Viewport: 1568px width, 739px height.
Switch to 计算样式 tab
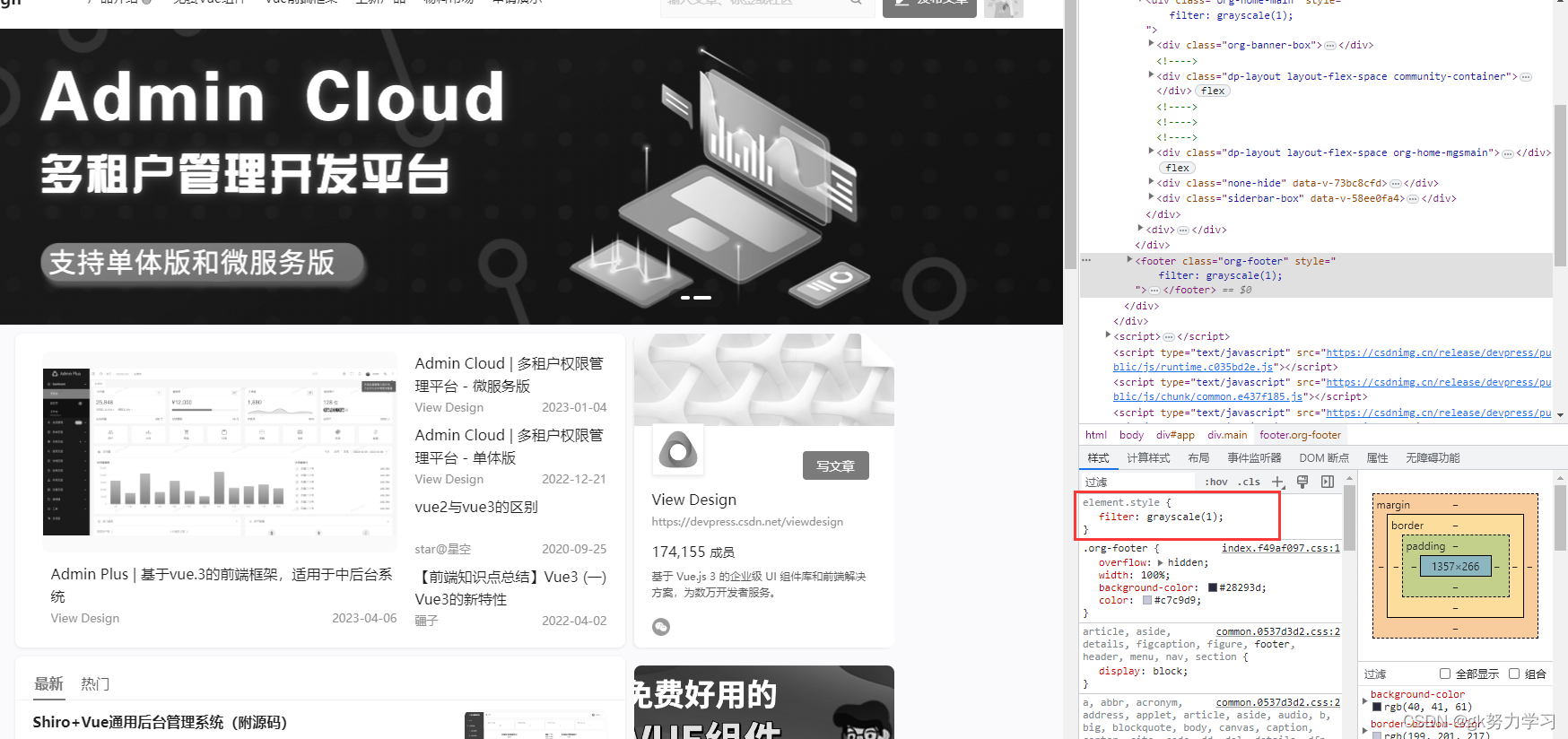pos(1148,457)
